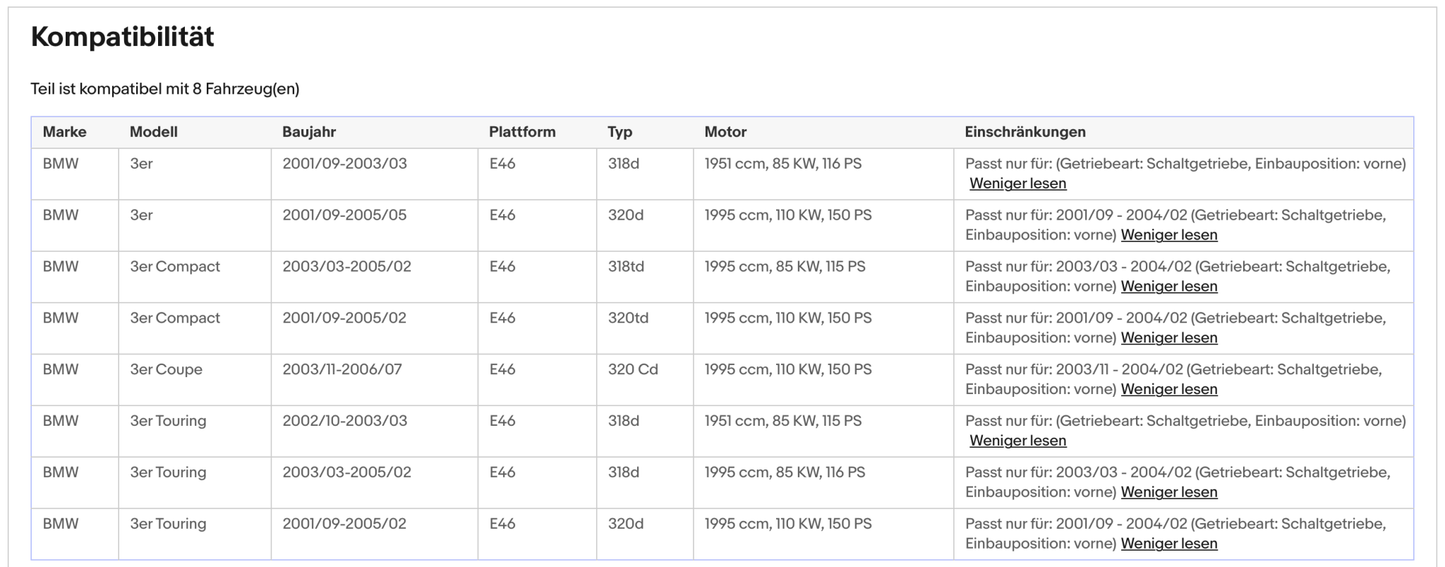The height and width of the screenshot is (567, 1445).
Task: Collapse the 3er Coupe 320 Cd restrictions
Action: coord(1168,389)
